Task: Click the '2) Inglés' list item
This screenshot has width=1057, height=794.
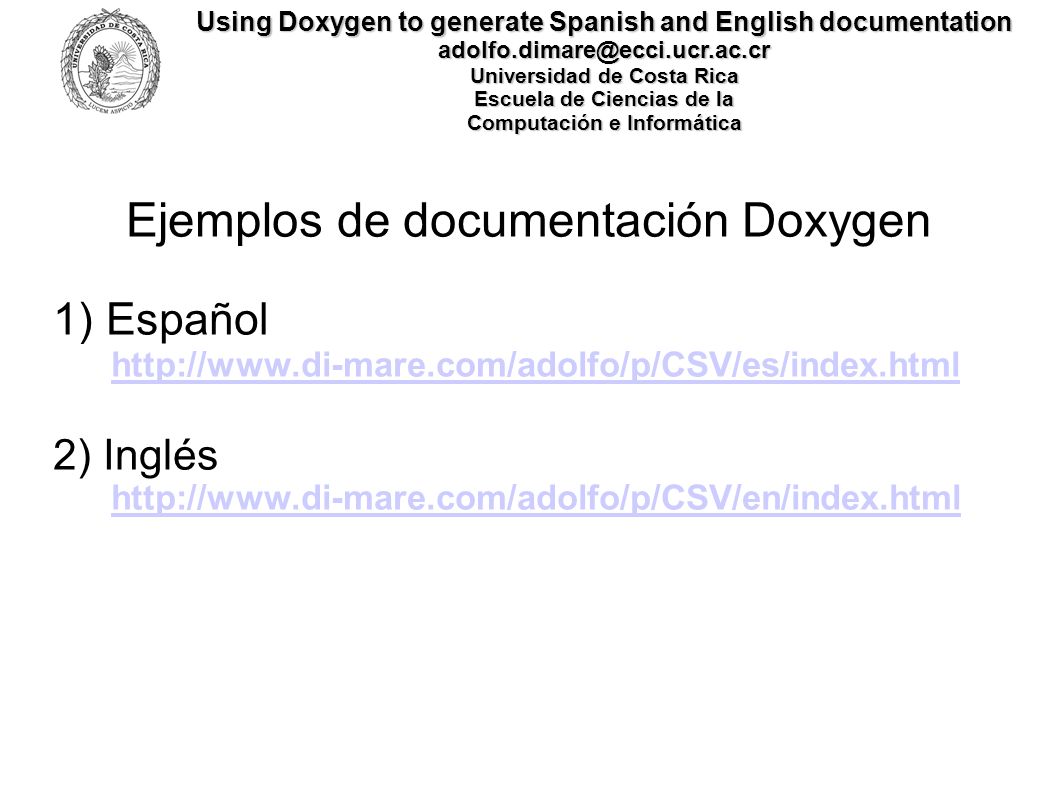Action: (135, 455)
